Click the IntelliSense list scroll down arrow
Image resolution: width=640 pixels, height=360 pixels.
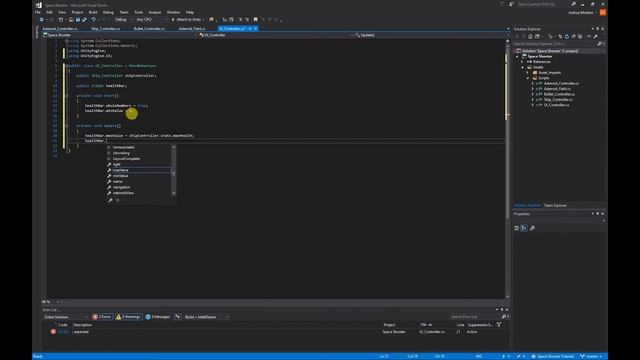(x=174, y=193)
